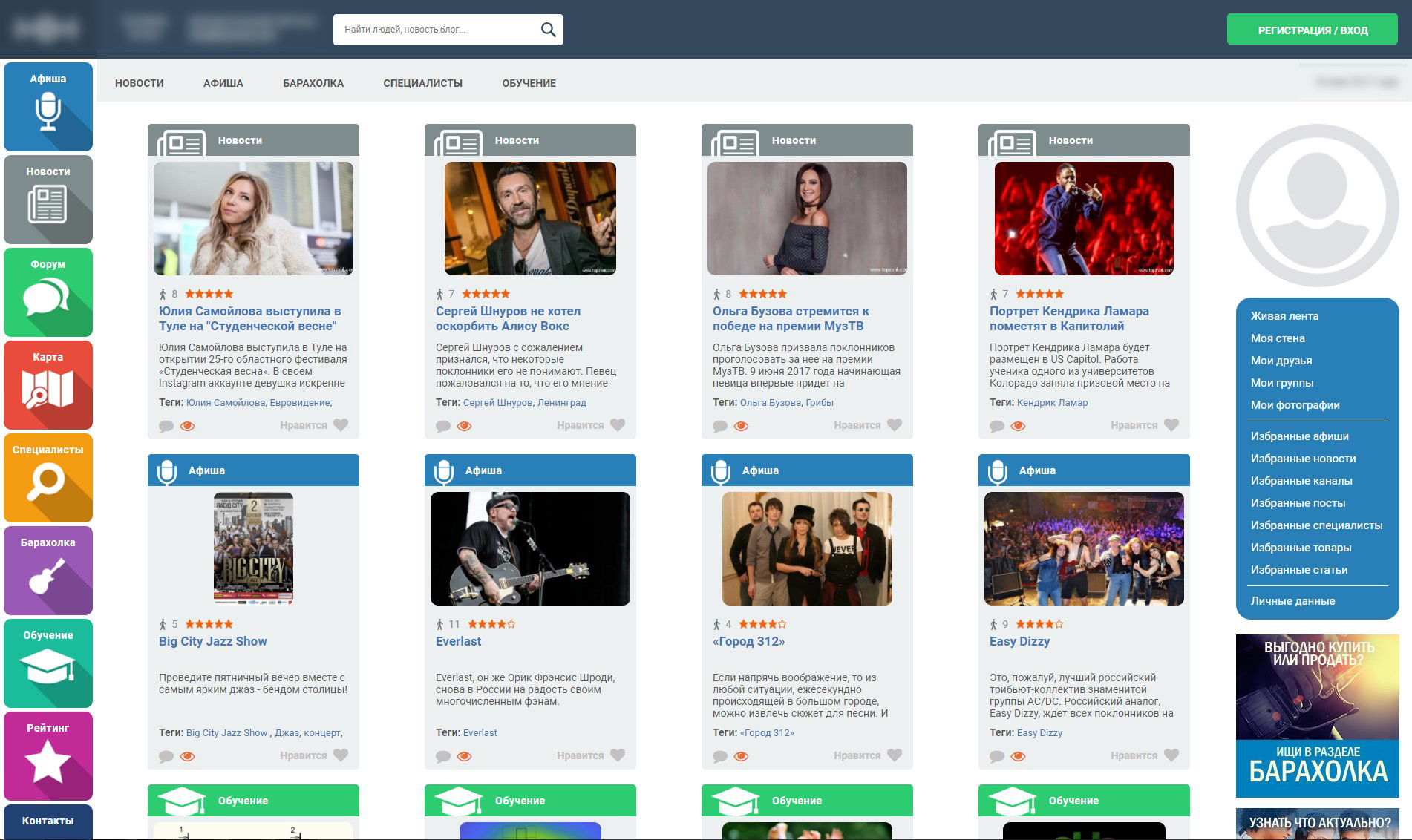Click comment bubble on Big City Jazz Show card
The height and width of the screenshot is (840, 1412).
coord(166,756)
